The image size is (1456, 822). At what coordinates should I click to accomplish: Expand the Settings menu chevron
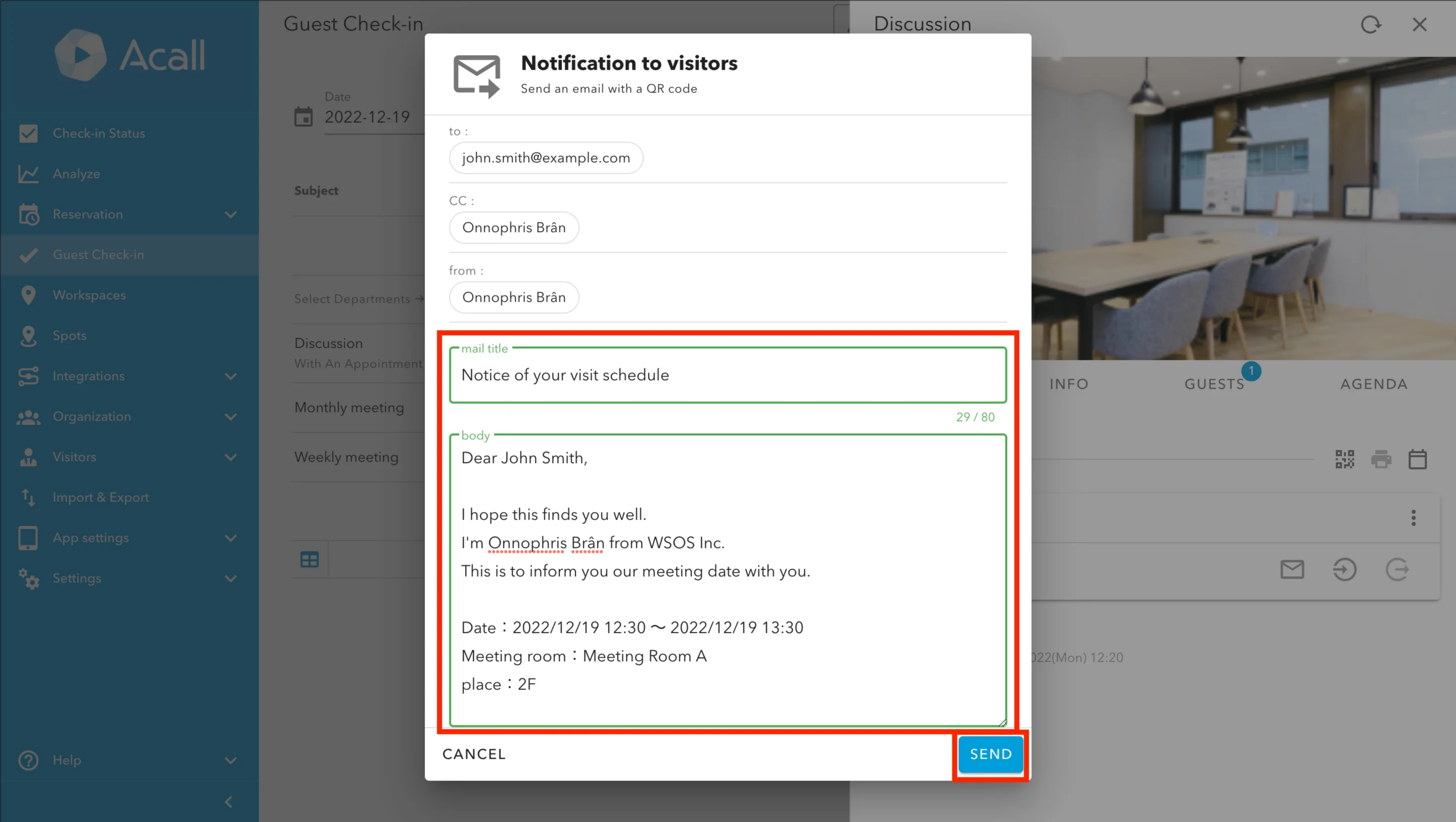231,578
